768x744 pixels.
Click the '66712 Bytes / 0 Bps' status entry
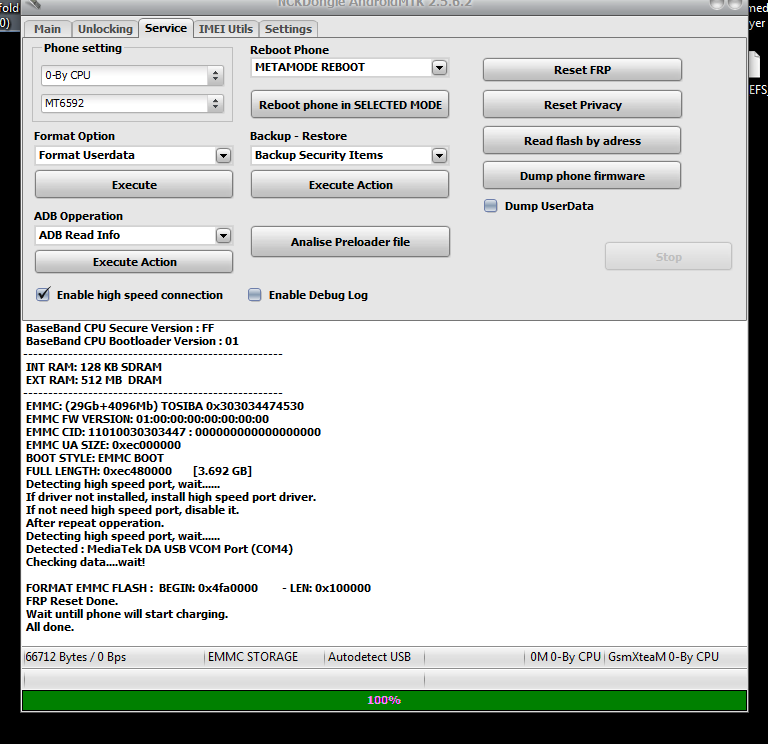75,657
